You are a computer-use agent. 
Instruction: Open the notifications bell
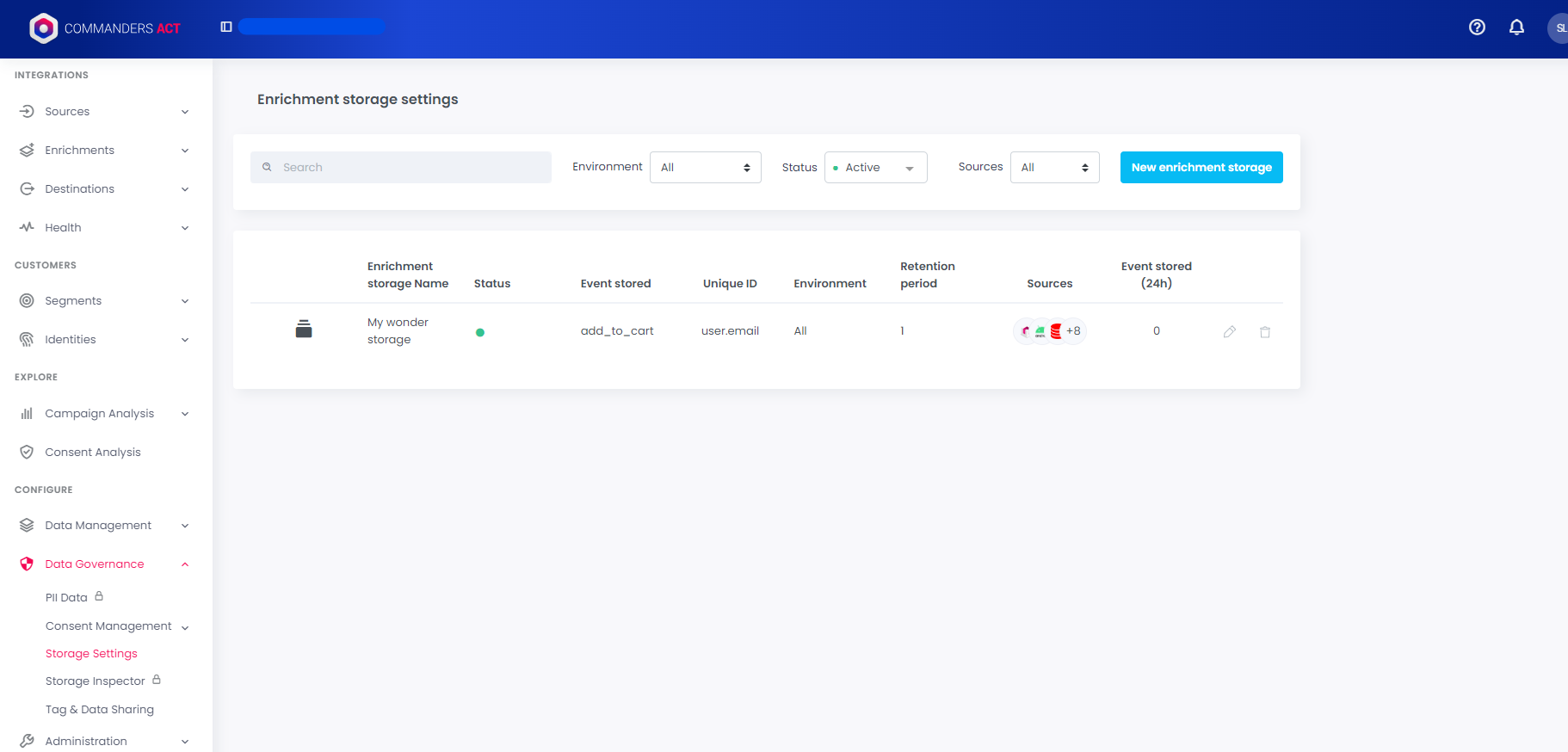pos(1516,28)
